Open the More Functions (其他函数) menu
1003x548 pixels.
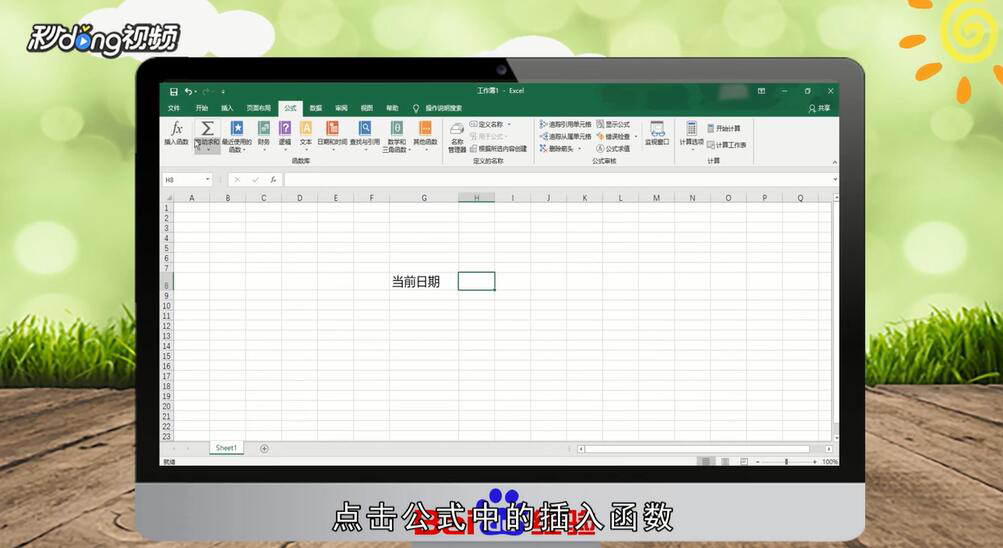click(x=425, y=134)
